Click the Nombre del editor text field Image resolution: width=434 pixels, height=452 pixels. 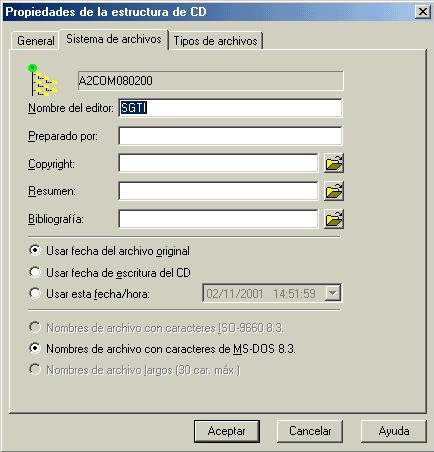click(x=230, y=108)
